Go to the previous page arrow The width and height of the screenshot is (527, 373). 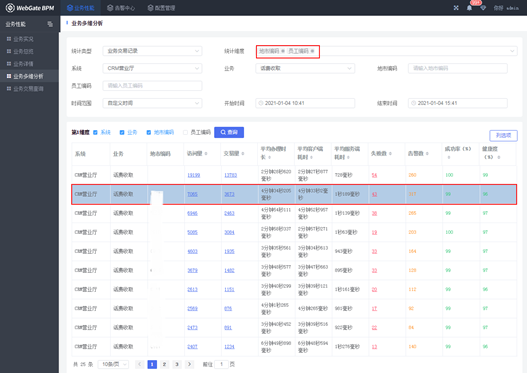pyautogui.click(x=139, y=364)
